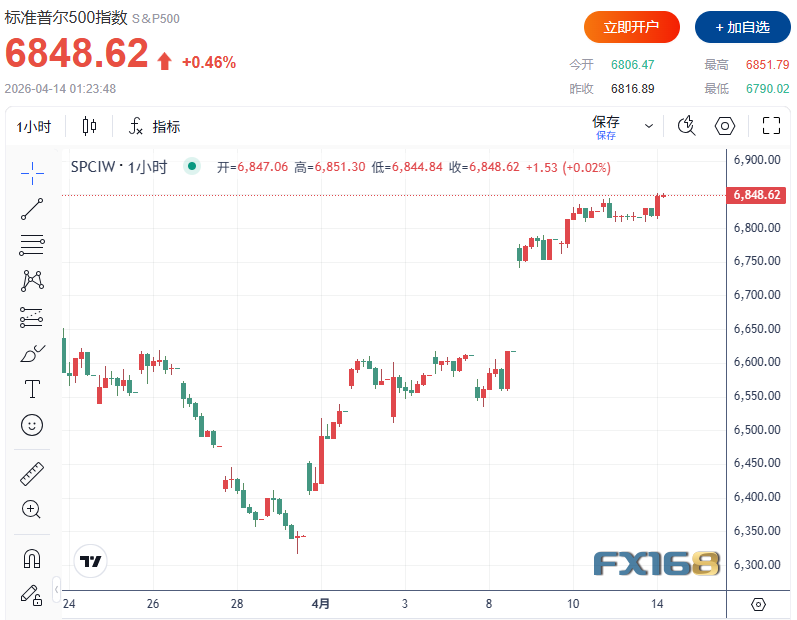Screen dimensions: 797x620
Task: Expand the arrow next to 保存
Action: point(649,126)
